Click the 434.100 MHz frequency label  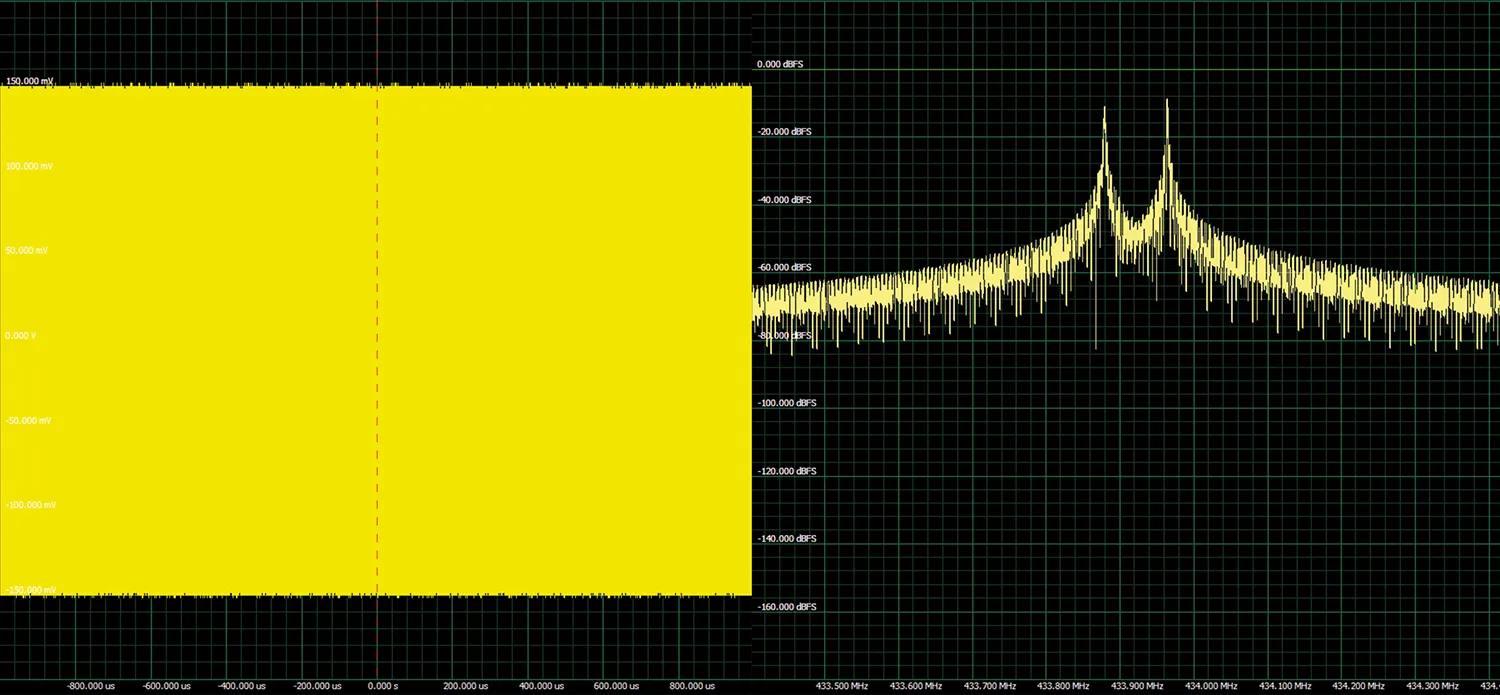pos(1285,687)
